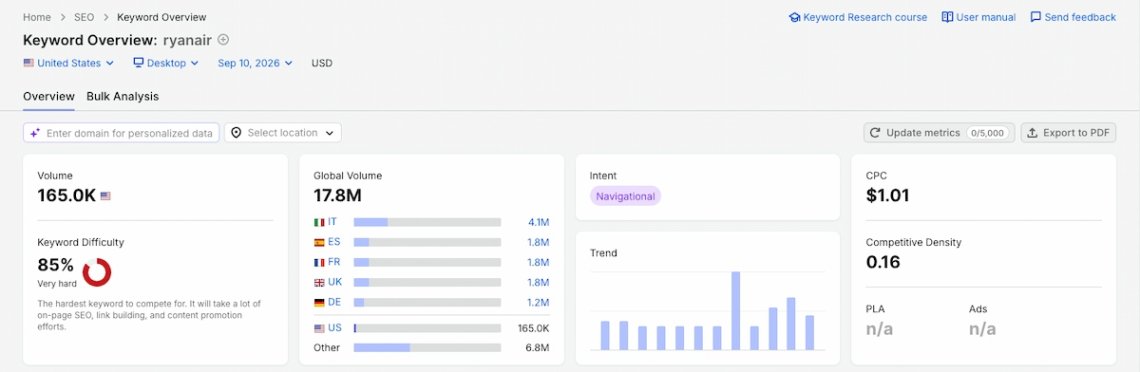Click the 85% Keyword Difficulty value
Viewport: 1140px width, 372px height.
pyautogui.click(x=55, y=264)
